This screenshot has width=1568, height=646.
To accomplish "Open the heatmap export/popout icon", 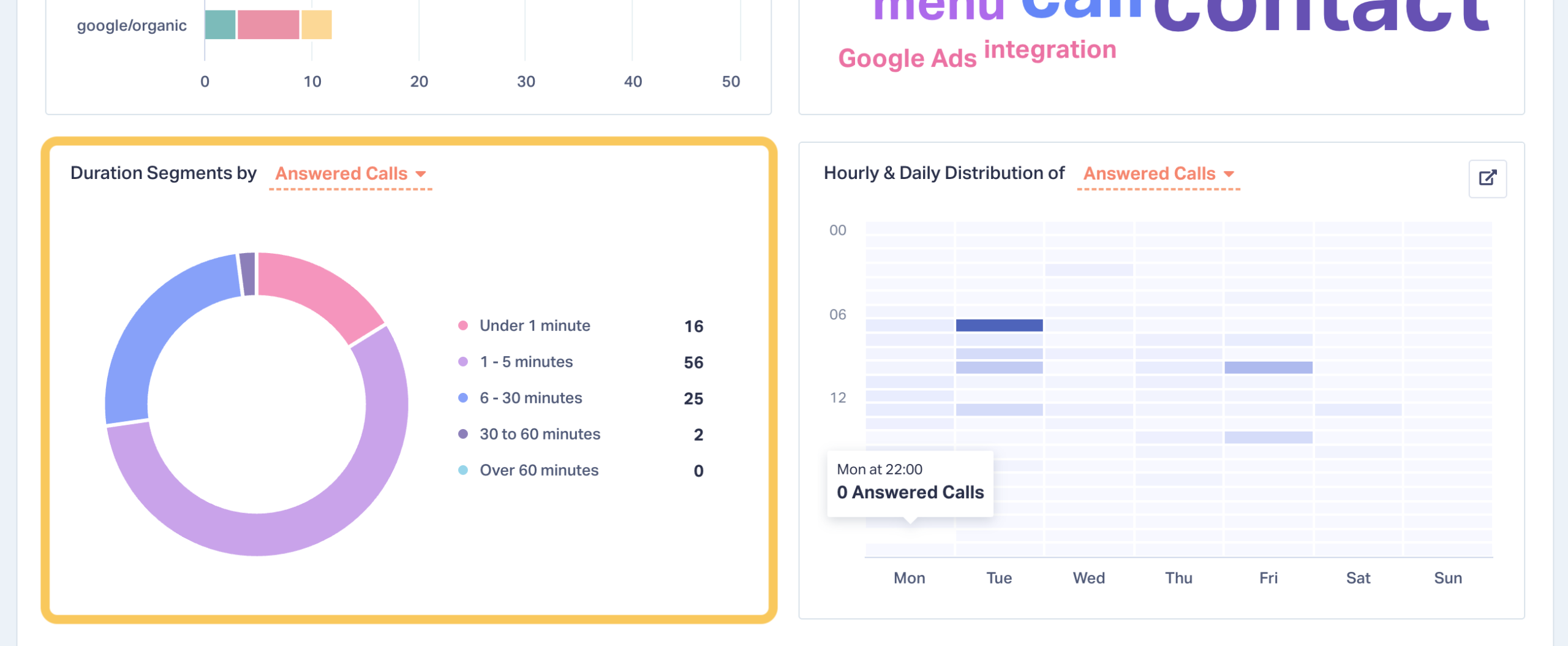I will (1487, 178).
